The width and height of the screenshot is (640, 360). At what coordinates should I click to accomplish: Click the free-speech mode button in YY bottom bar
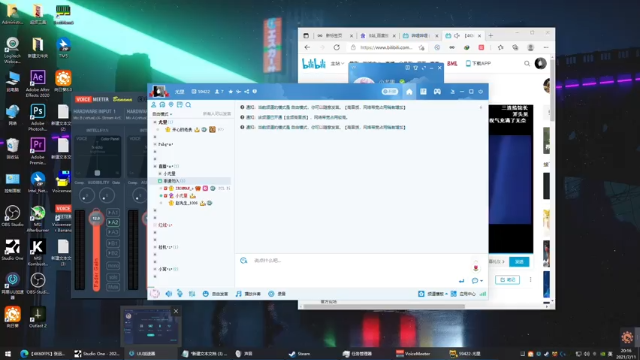pos(215,294)
